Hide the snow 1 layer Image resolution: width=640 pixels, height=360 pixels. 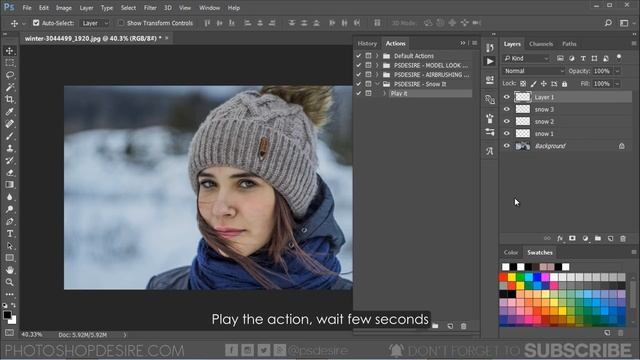[507, 133]
